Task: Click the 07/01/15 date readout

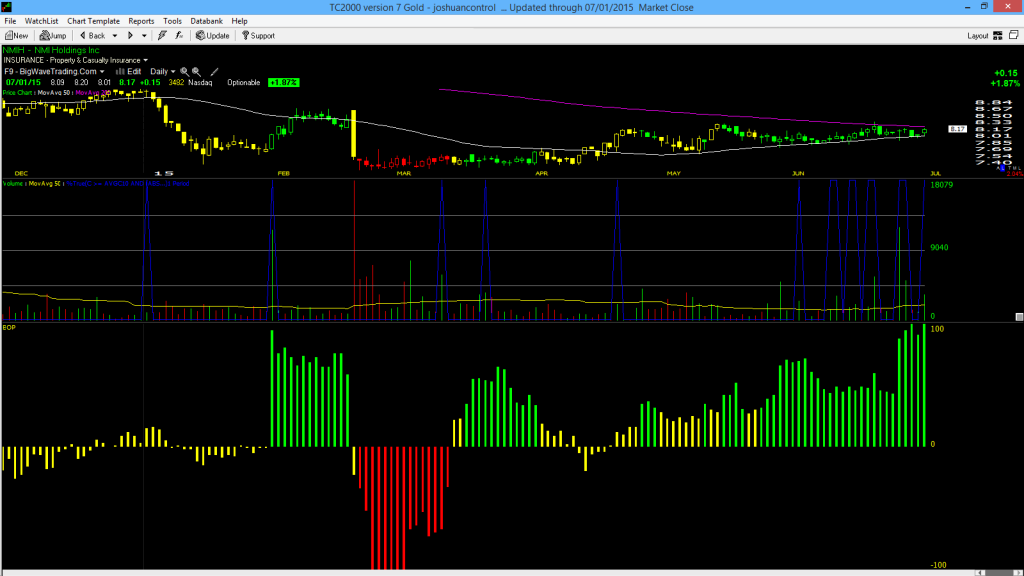Action: point(23,82)
